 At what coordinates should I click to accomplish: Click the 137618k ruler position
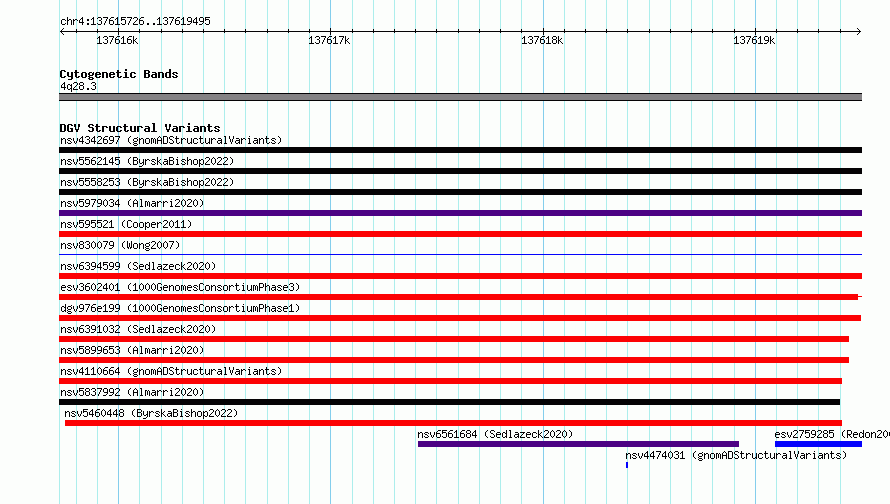(542, 40)
